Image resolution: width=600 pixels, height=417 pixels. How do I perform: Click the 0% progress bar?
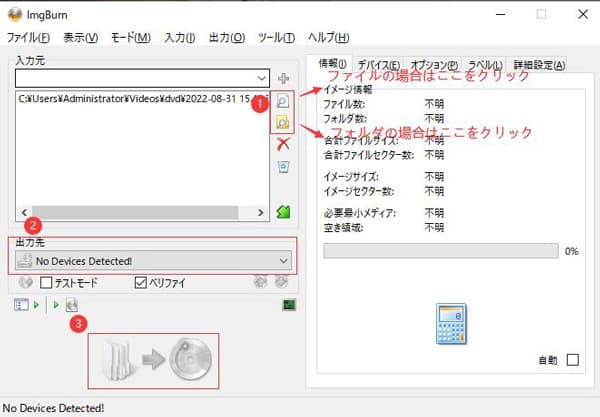coord(441,251)
